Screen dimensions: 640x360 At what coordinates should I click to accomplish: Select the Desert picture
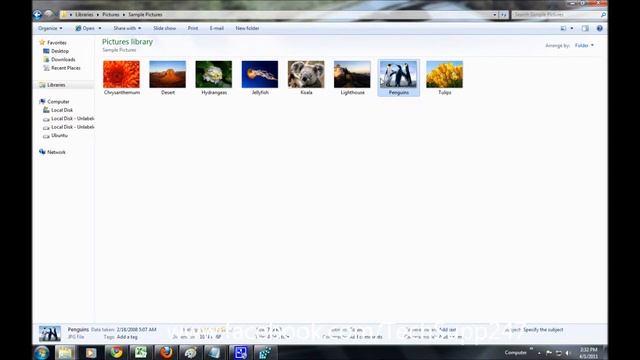pos(168,78)
